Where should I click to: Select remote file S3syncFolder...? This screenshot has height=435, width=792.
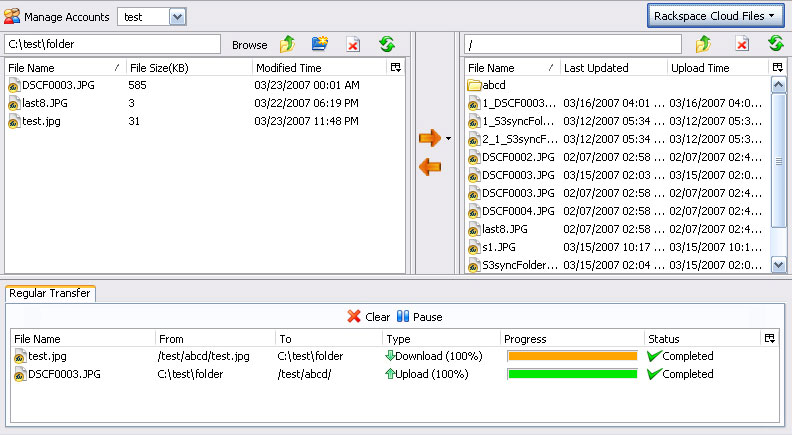618,265
